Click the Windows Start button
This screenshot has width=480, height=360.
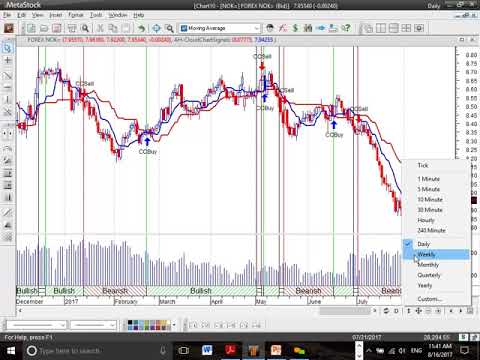pyautogui.click(x=11, y=351)
